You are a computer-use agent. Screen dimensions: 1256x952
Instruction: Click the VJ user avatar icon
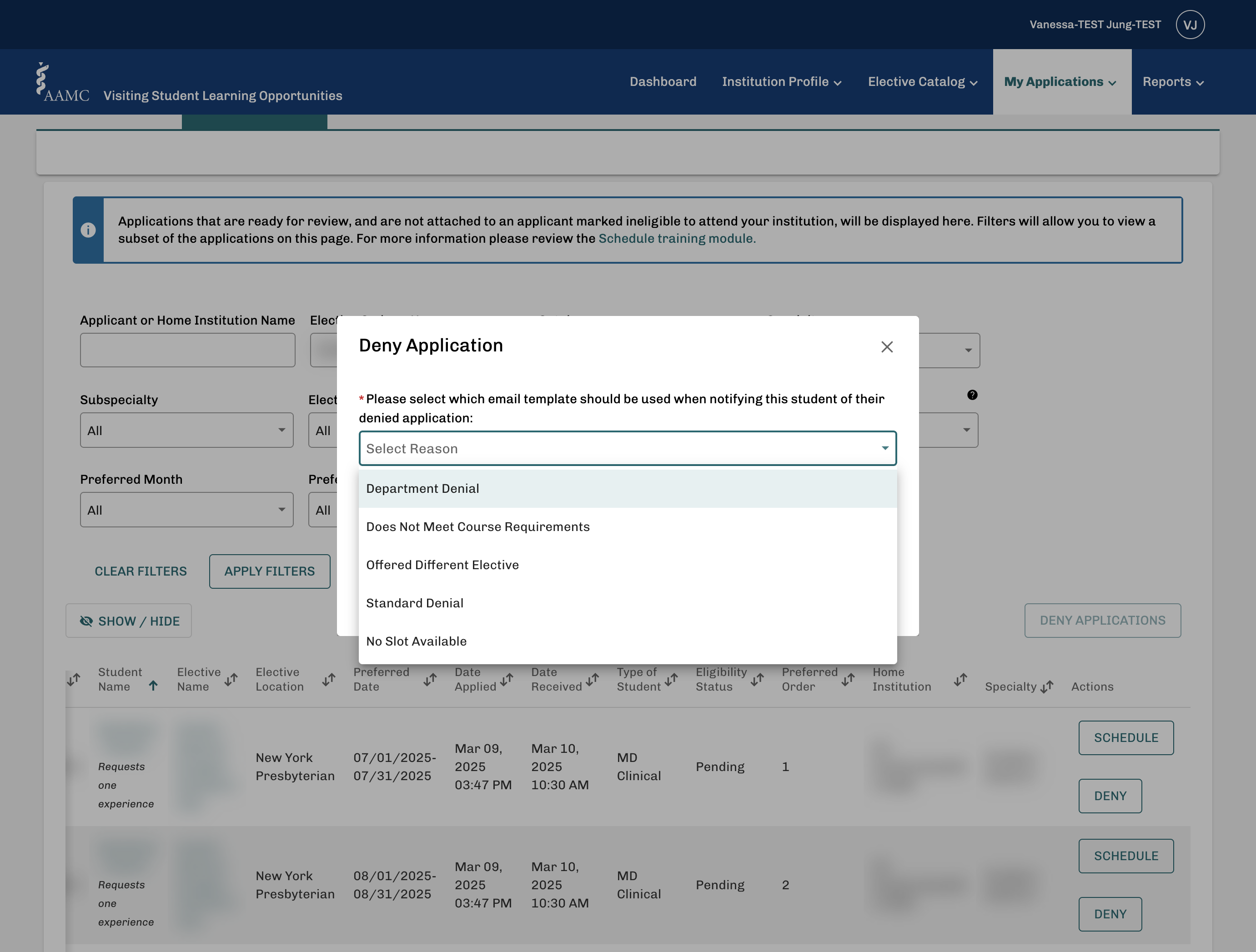[x=1190, y=25]
